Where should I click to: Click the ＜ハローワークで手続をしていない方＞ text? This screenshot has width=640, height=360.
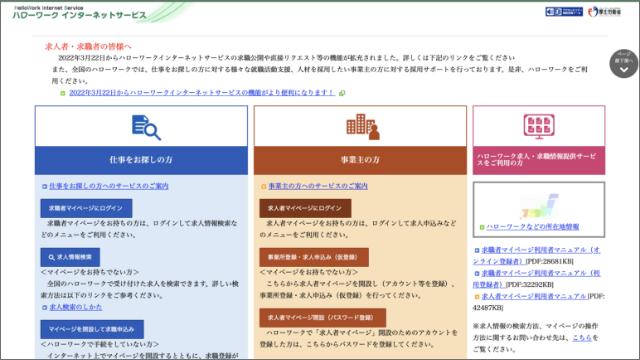pyautogui.click(x=100, y=344)
